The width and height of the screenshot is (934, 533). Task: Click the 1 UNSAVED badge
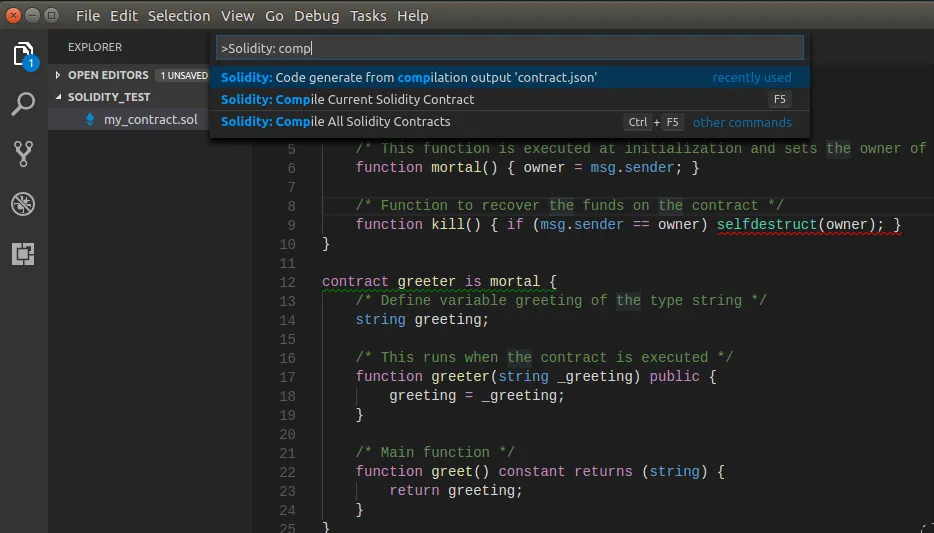pyautogui.click(x=183, y=76)
